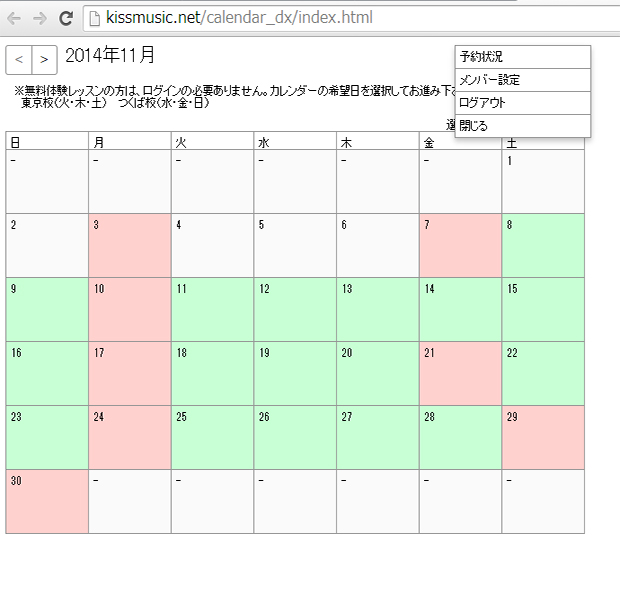The width and height of the screenshot is (620, 591).
Task: Click calendar day 5
Action: tap(295, 245)
